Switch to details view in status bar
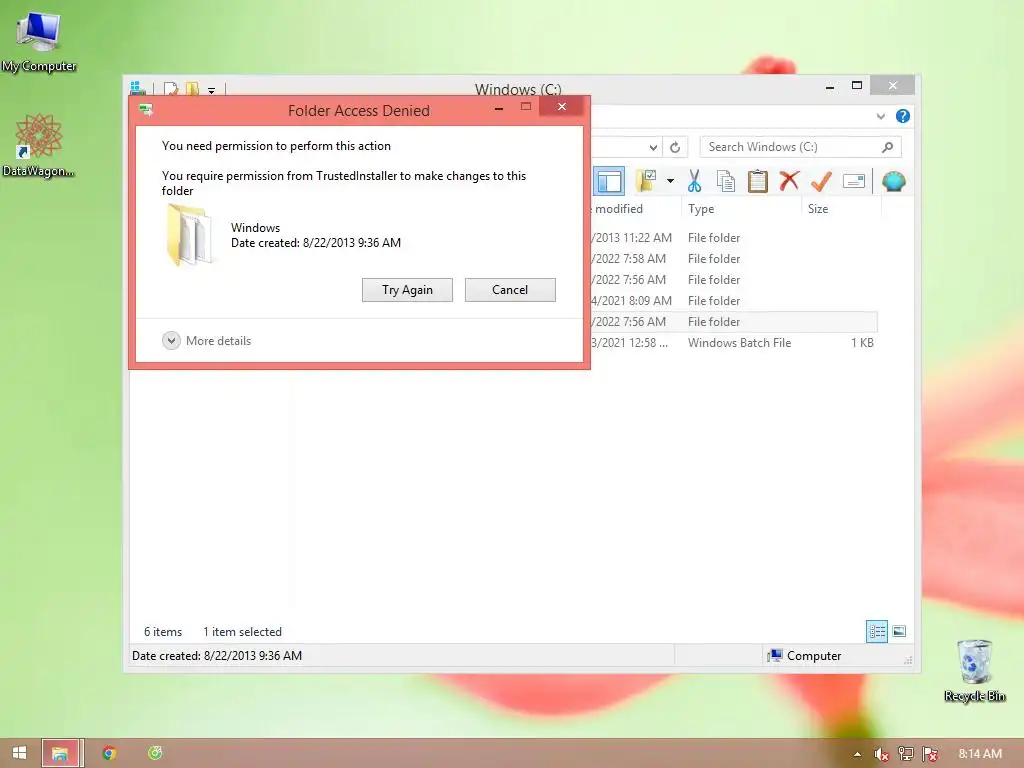The height and width of the screenshot is (768, 1024). pos(876,632)
